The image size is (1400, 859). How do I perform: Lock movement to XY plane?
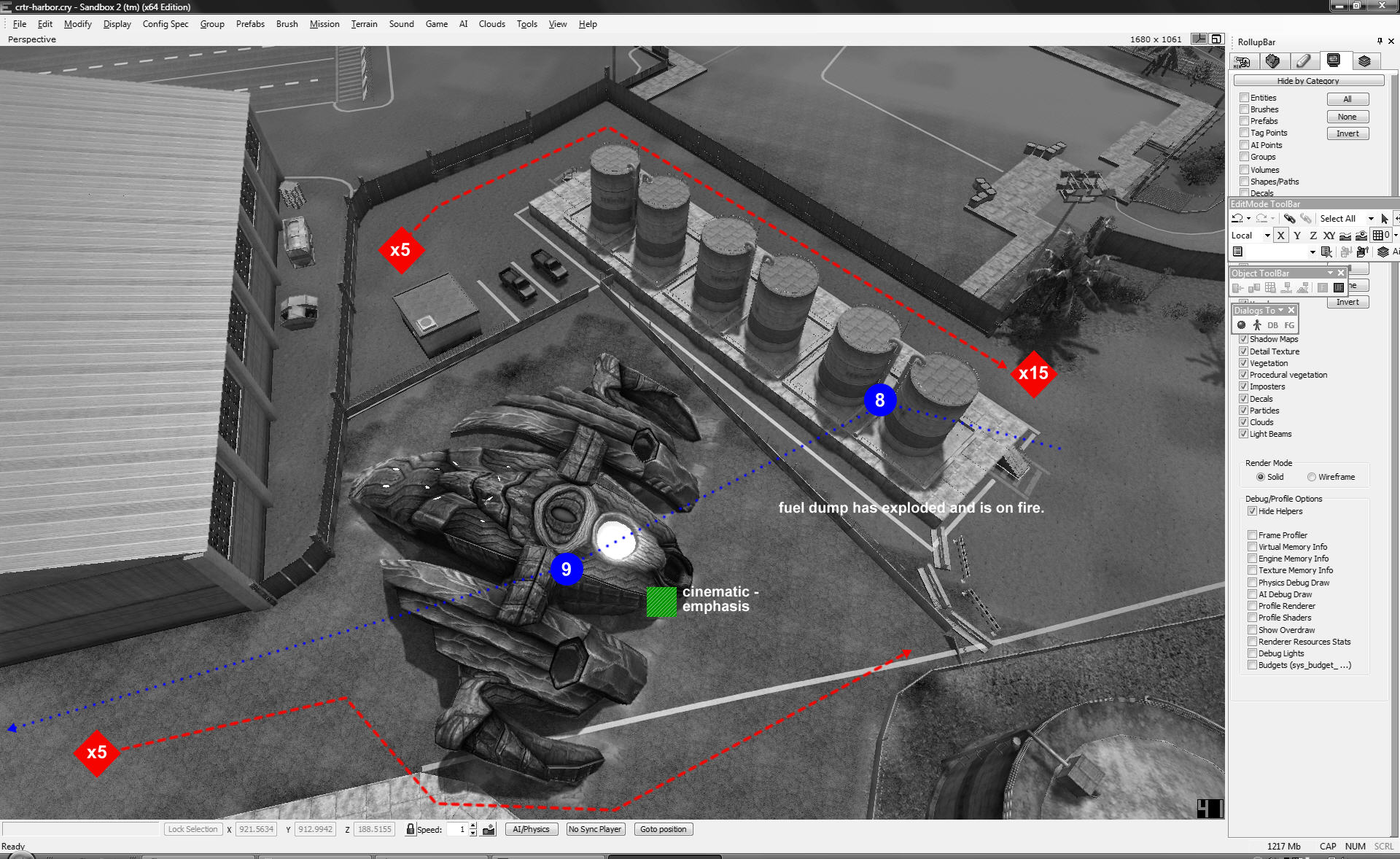(1329, 235)
